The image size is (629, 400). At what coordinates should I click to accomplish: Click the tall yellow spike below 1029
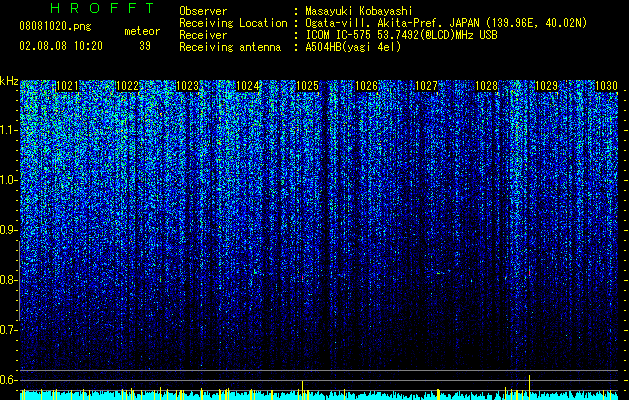[x=530, y=387]
